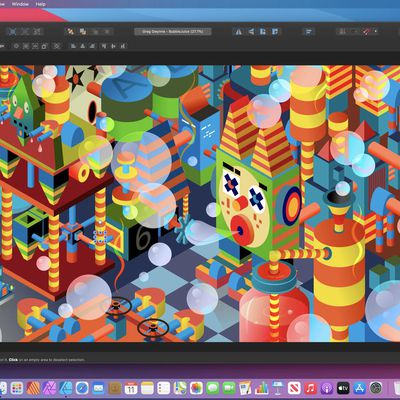Screen dimensions: 400x400
Task: Toggle Transform Objects Separately
Action: pos(45,46)
